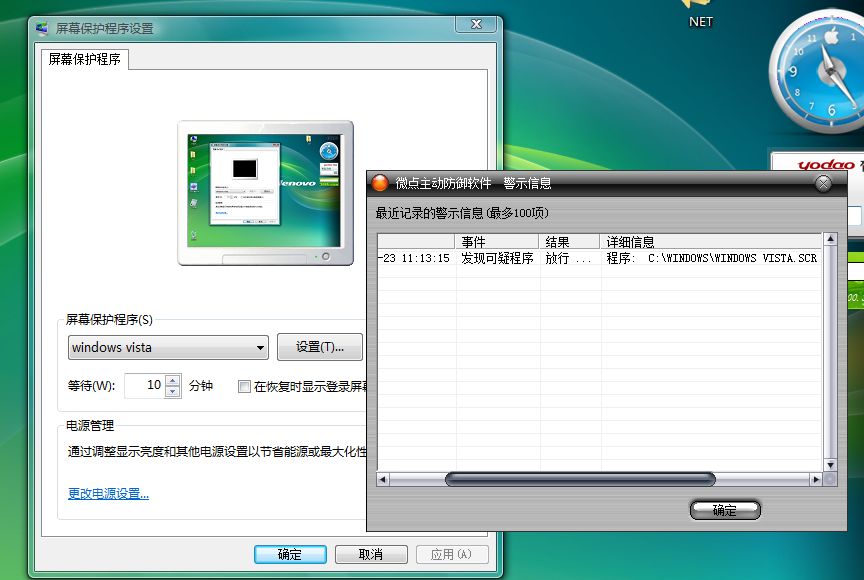Select the 发现可疑程序 event cell

(497, 258)
